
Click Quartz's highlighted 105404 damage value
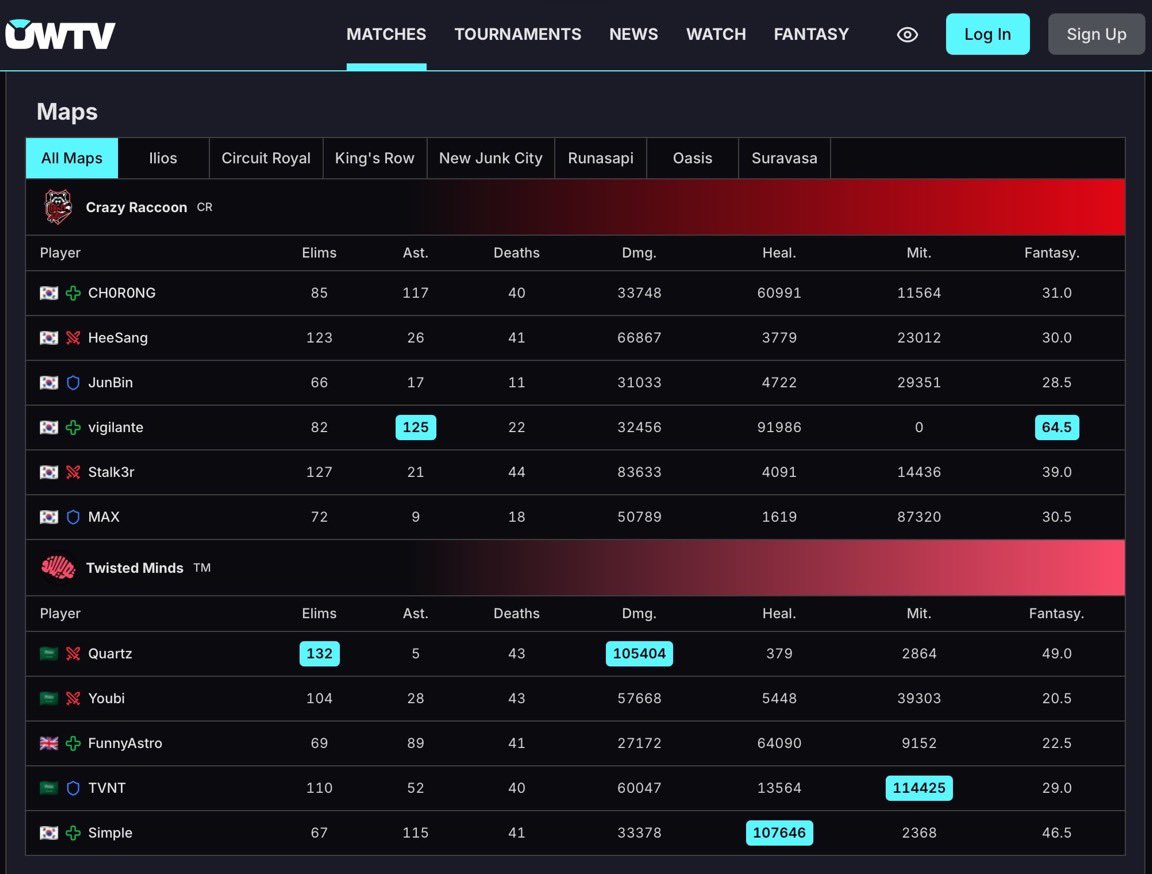[639, 654]
